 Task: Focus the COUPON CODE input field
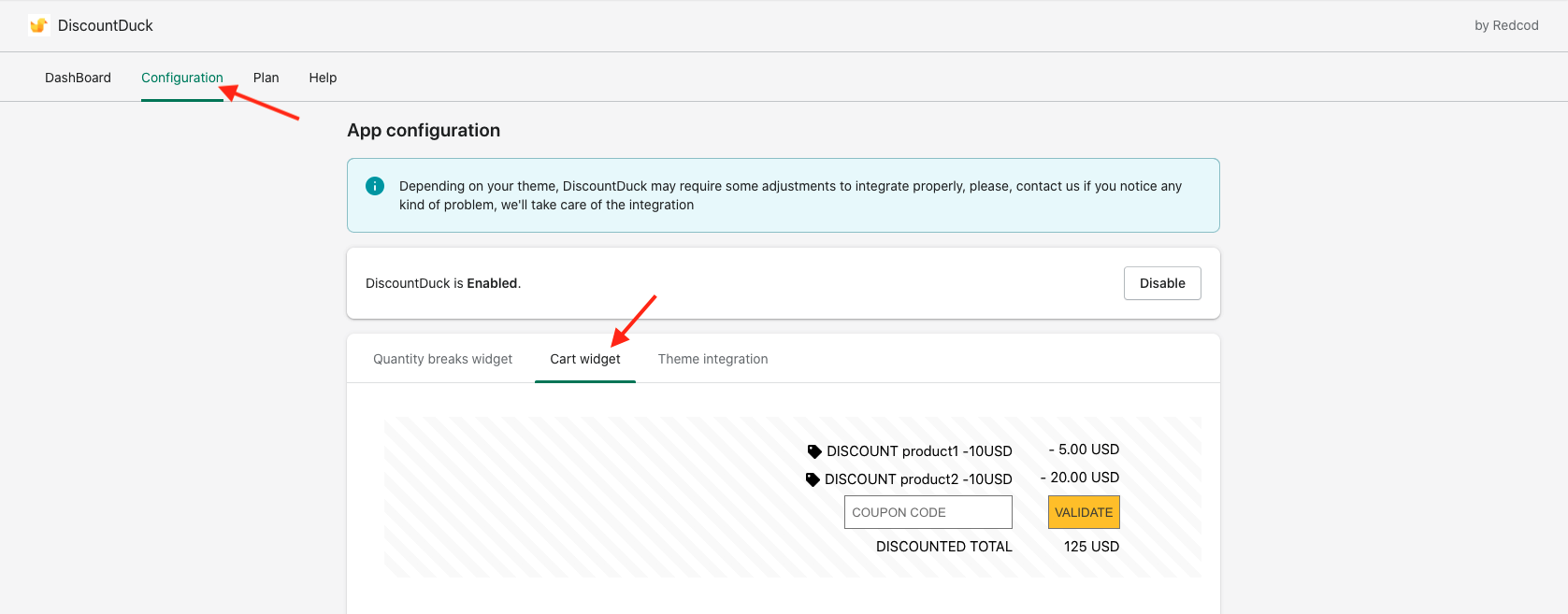coord(928,512)
